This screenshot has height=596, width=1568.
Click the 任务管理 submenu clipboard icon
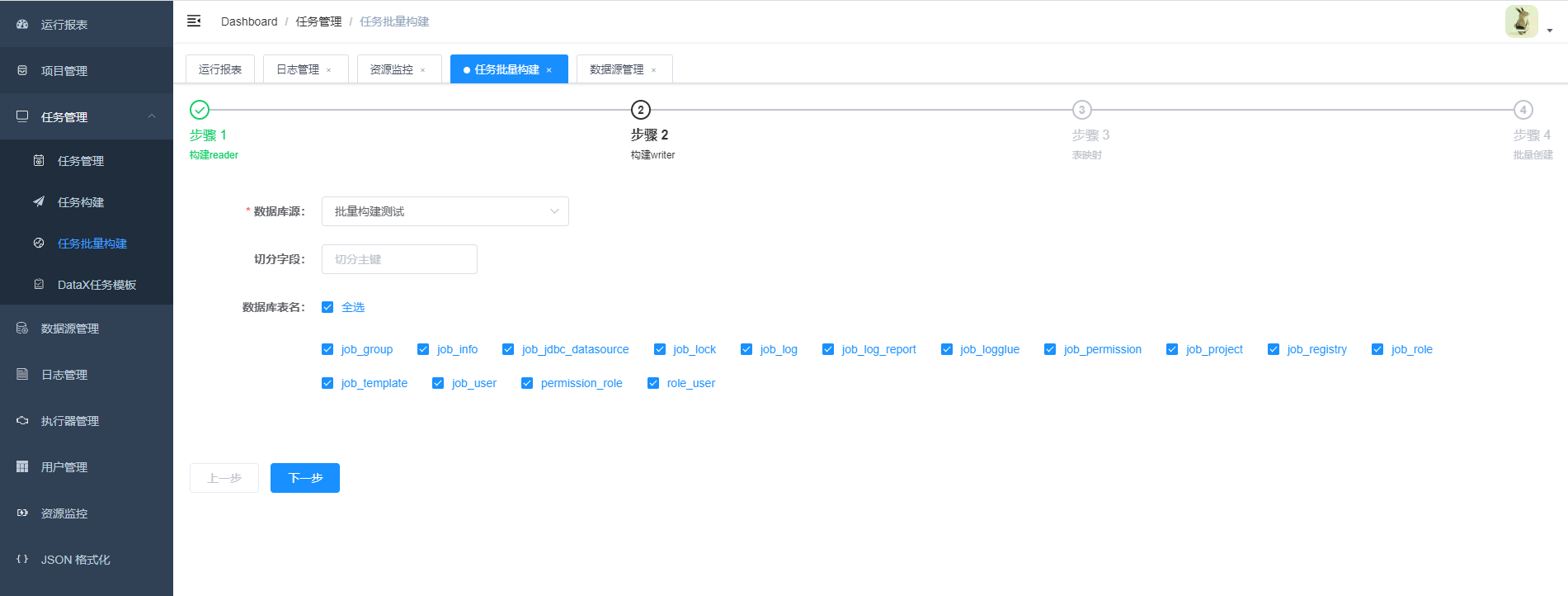point(39,161)
